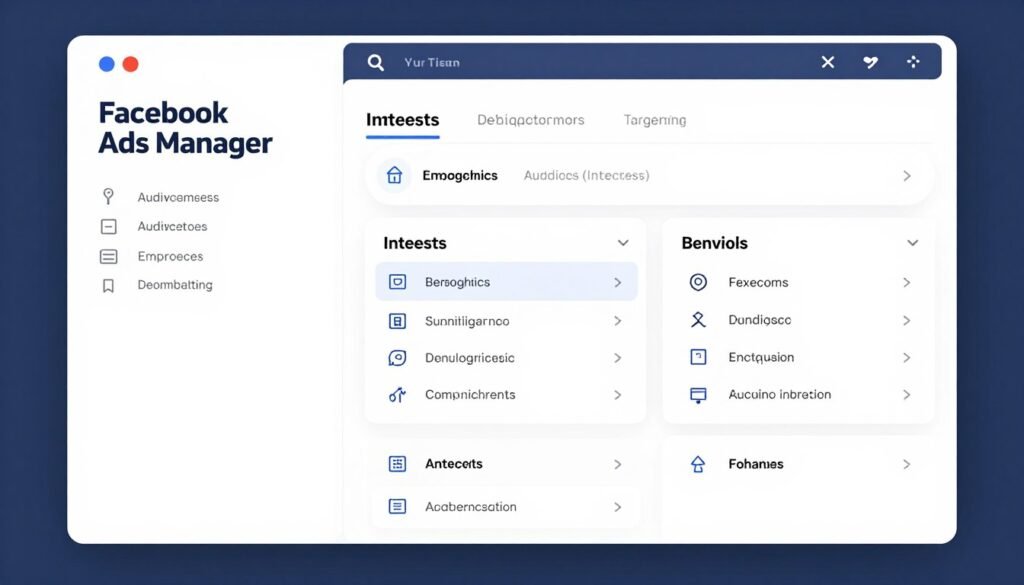Clear the search with the X icon
This screenshot has height=585, width=1024.
(827, 61)
